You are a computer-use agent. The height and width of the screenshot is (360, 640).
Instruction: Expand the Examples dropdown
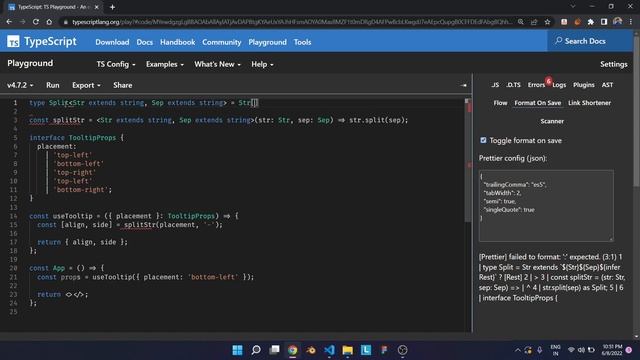[165, 64]
